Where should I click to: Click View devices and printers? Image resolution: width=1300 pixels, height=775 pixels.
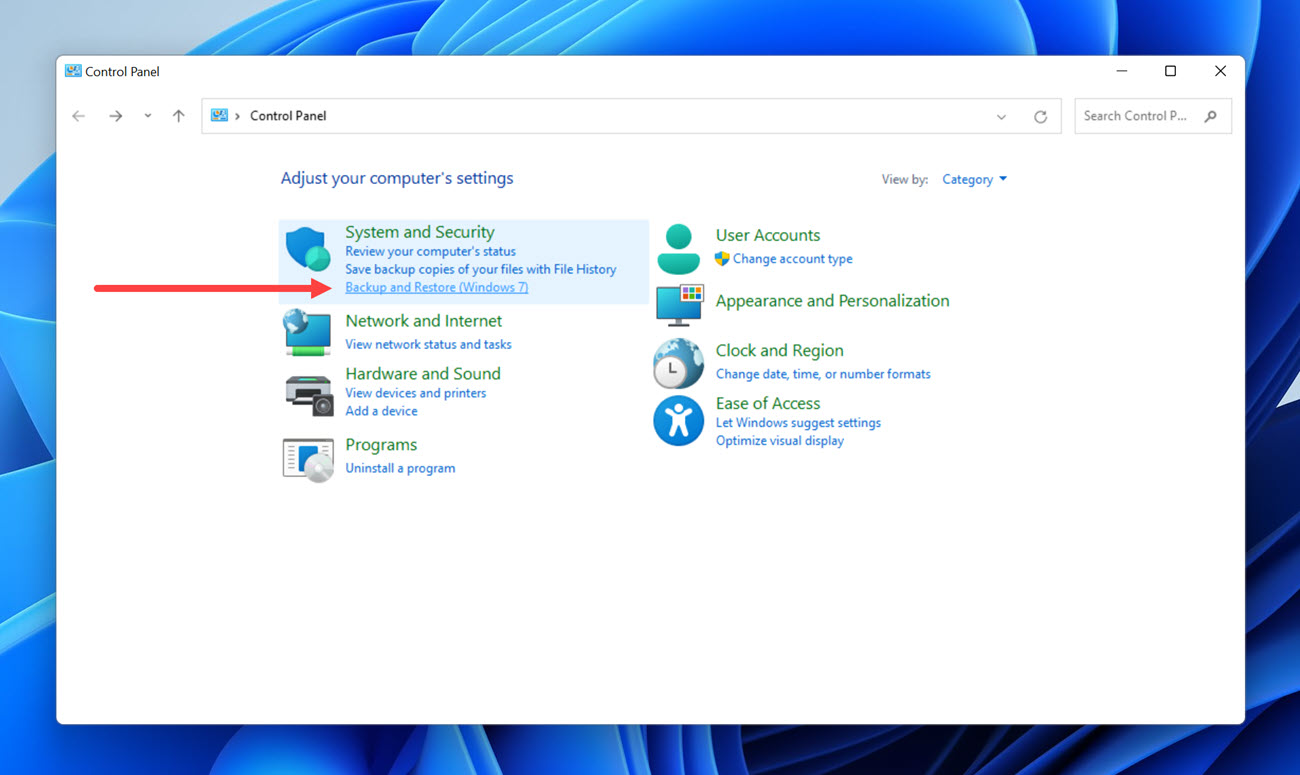coord(416,393)
